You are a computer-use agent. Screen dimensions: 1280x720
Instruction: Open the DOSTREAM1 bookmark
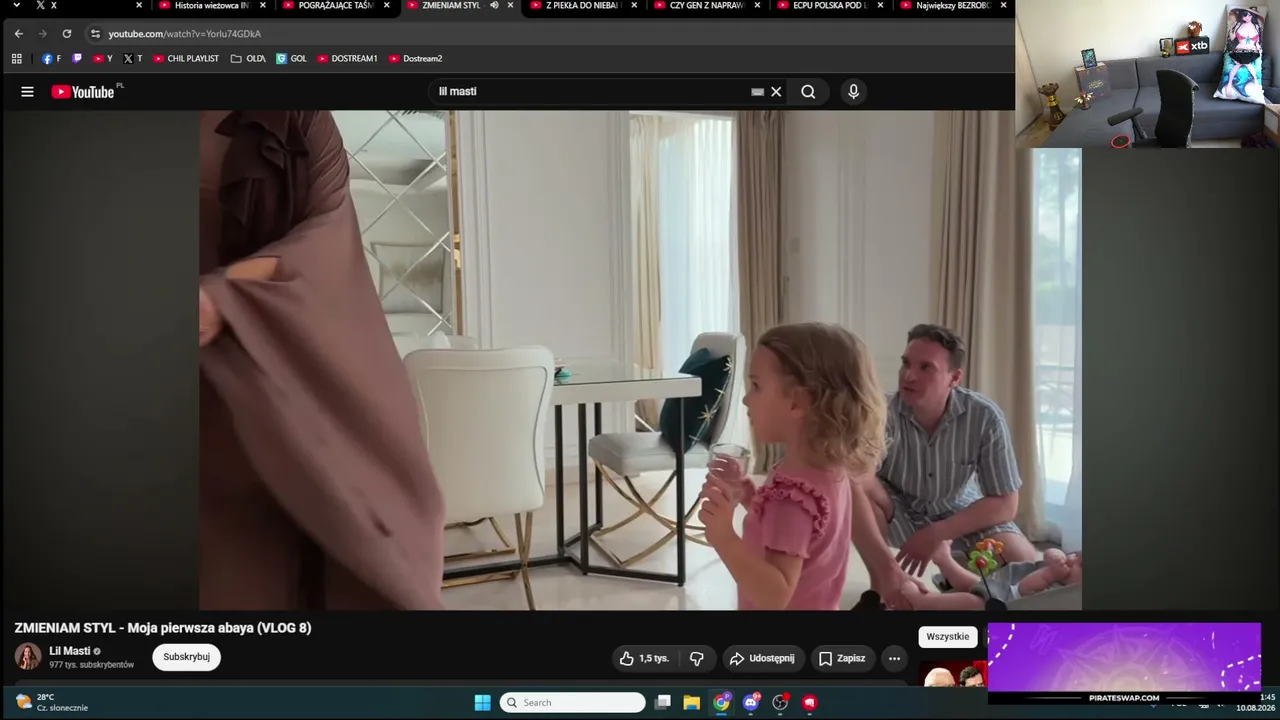pyautogui.click(x=347, y=59)
